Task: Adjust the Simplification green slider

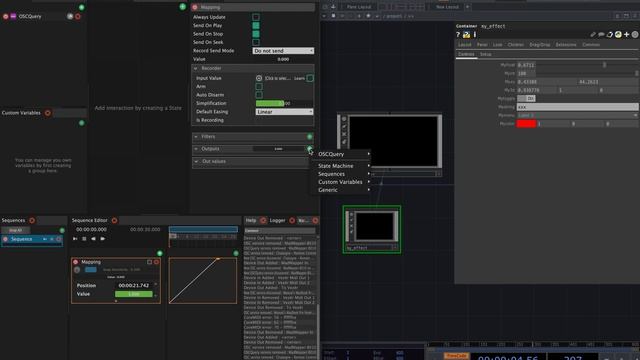Action: [x=284, y=103]
